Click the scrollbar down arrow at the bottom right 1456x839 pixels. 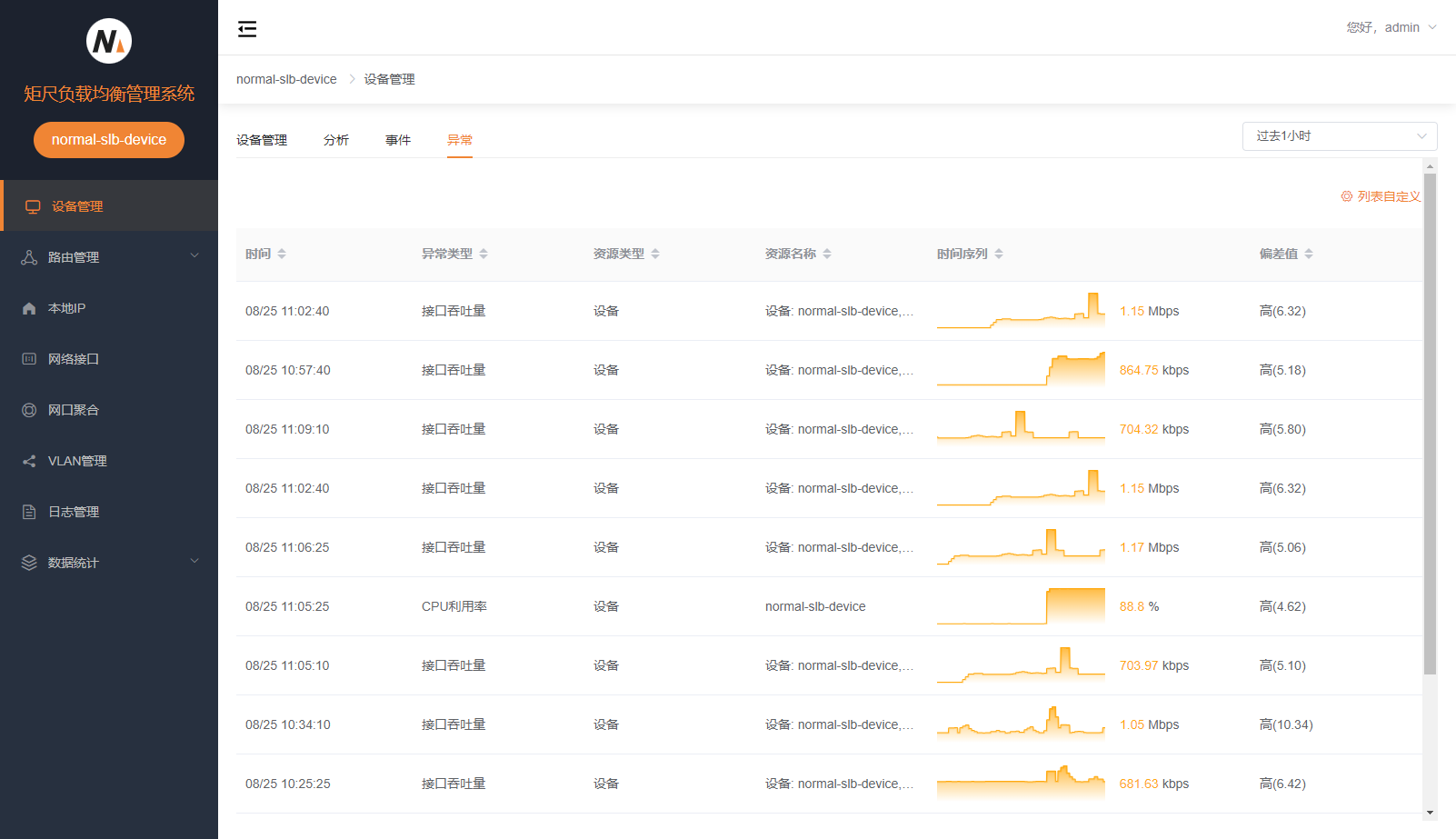[x=1430, y=813]
